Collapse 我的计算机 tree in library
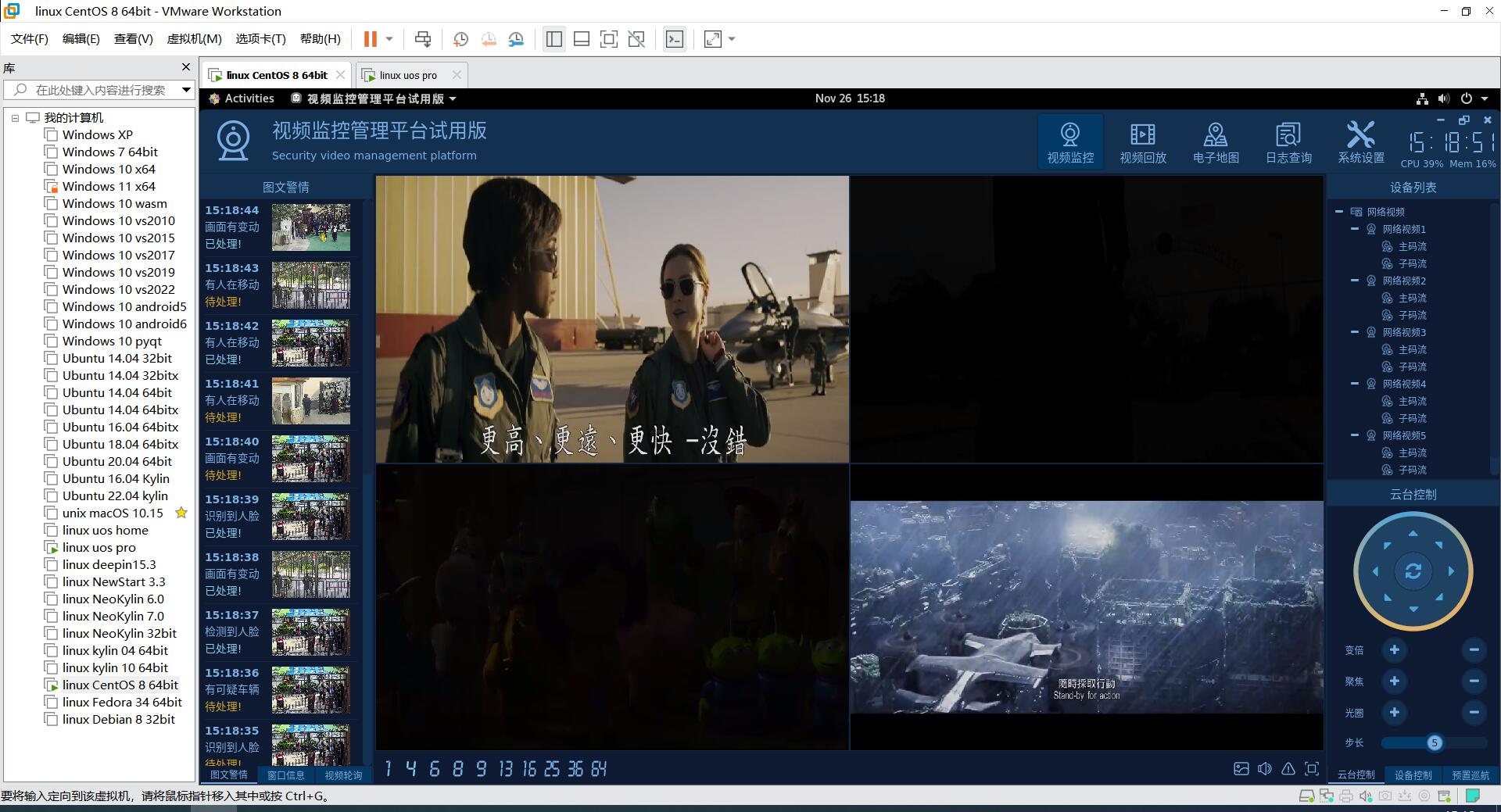Viewport: 1501px width, 812px height. tap(15, 118)
